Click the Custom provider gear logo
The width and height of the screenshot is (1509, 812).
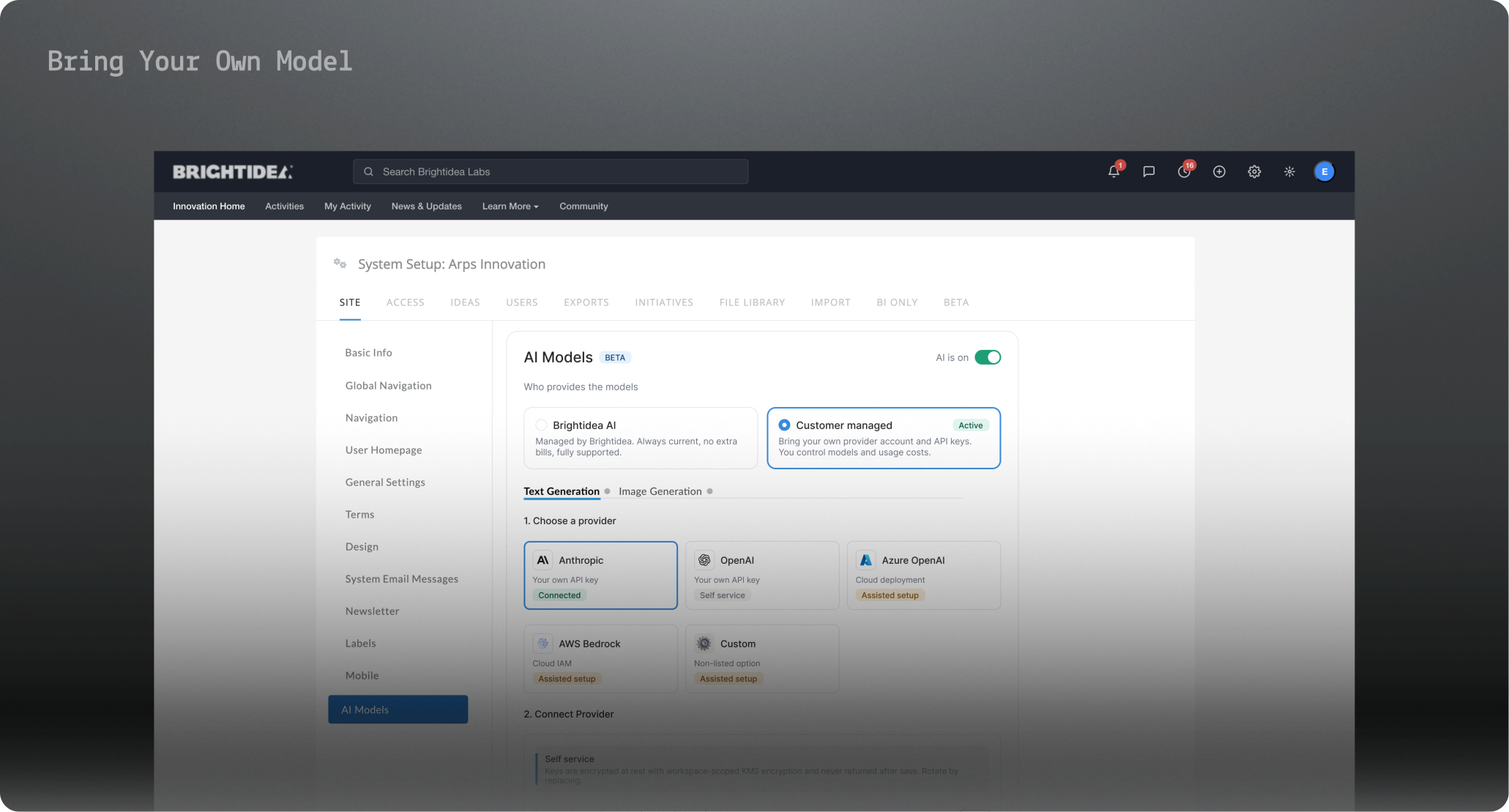click(x=704, y=644)
